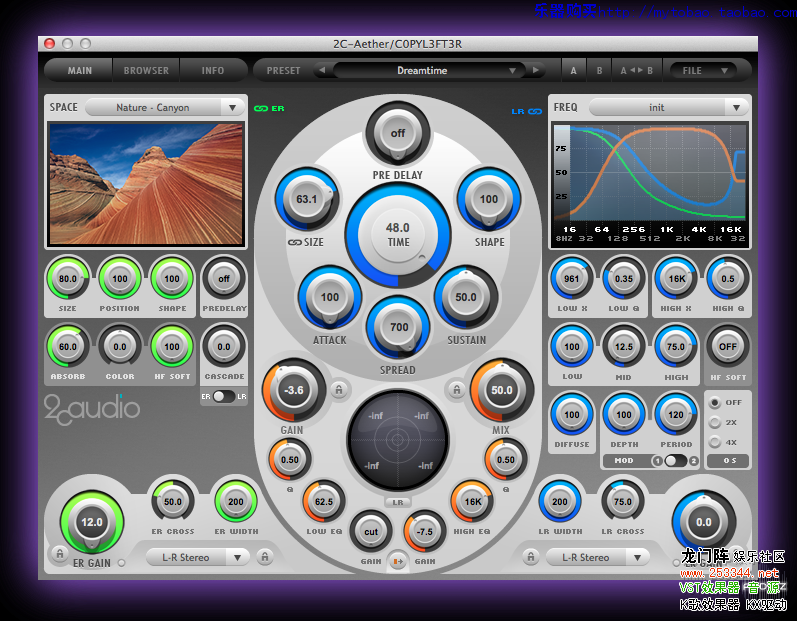
Task: Click the LR CROSS knob
Action: coord(622,502)
